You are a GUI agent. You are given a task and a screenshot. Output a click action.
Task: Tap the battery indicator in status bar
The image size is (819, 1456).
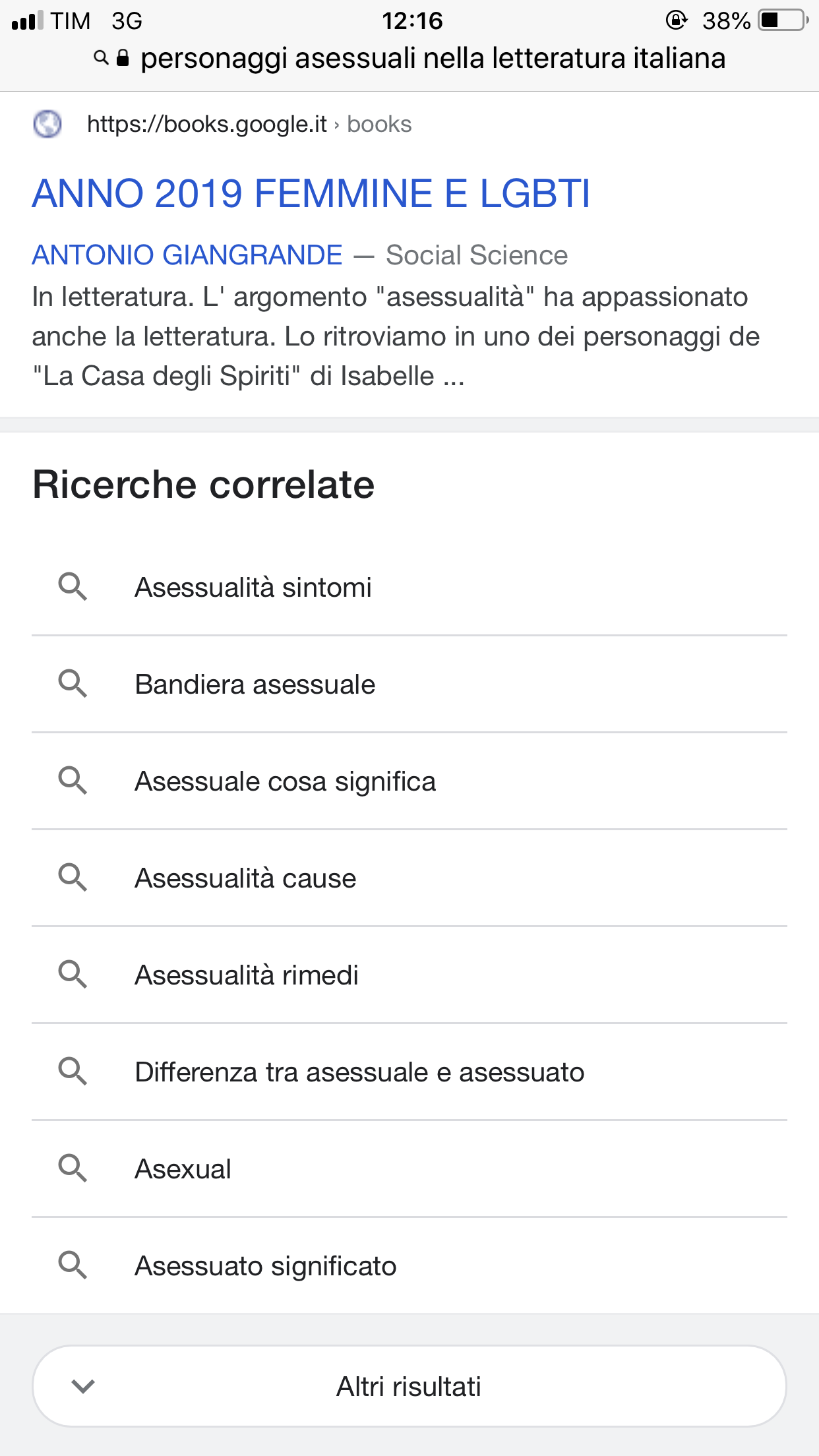coord(783,20)
